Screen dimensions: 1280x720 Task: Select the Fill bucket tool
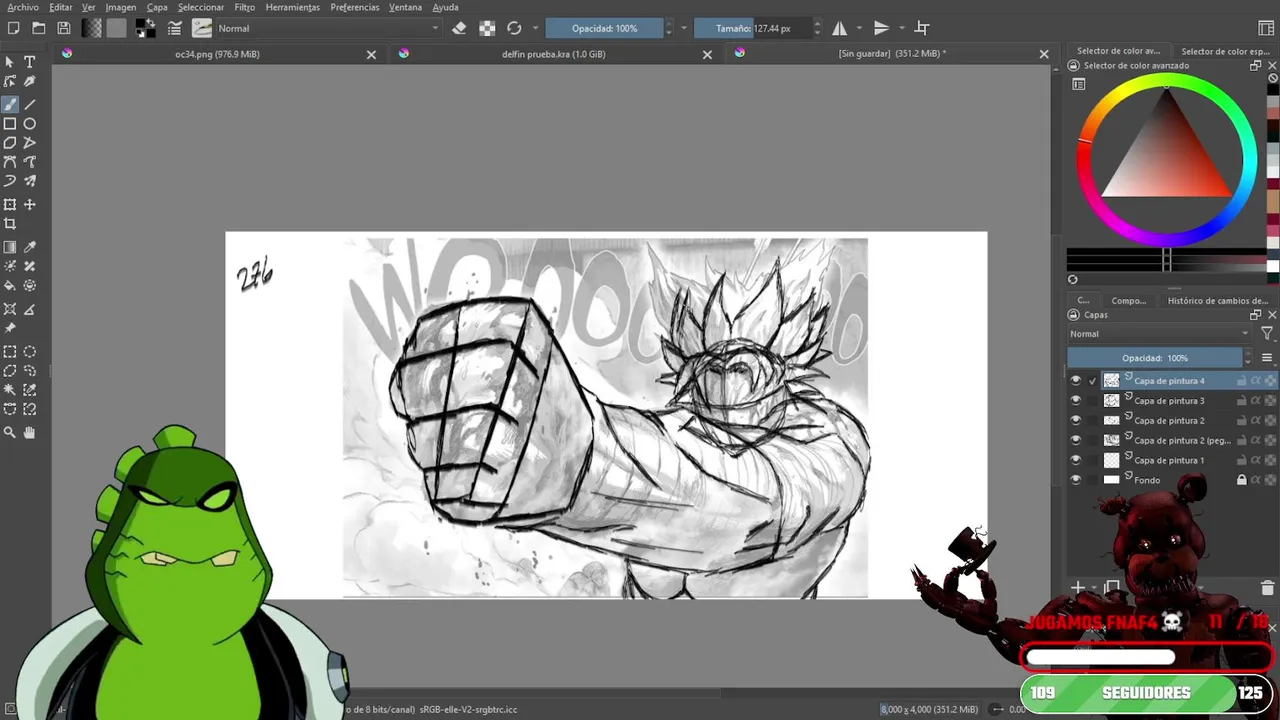[10, 286]
